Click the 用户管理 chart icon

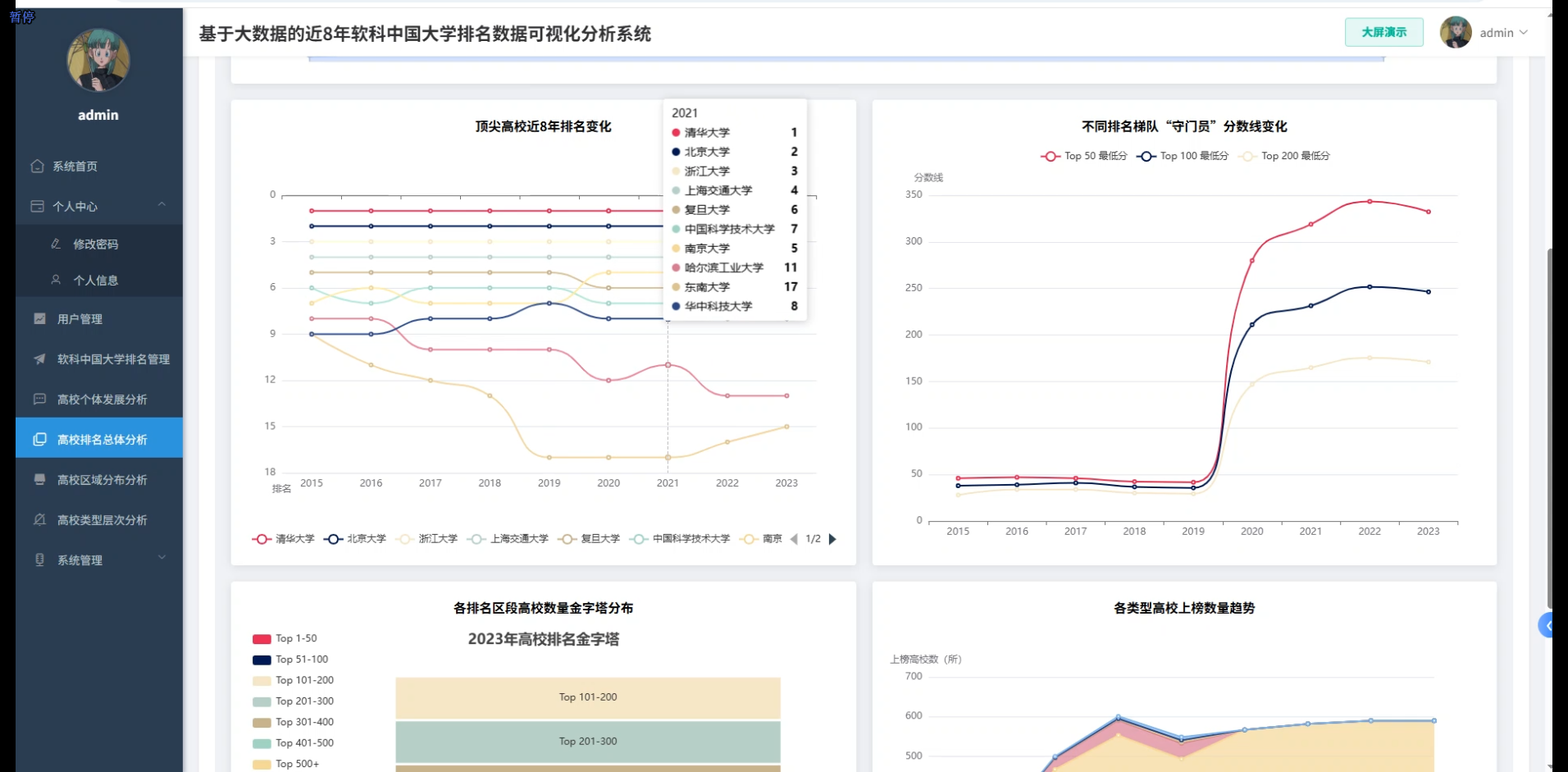pyautogui.click(x=39, y=318)
